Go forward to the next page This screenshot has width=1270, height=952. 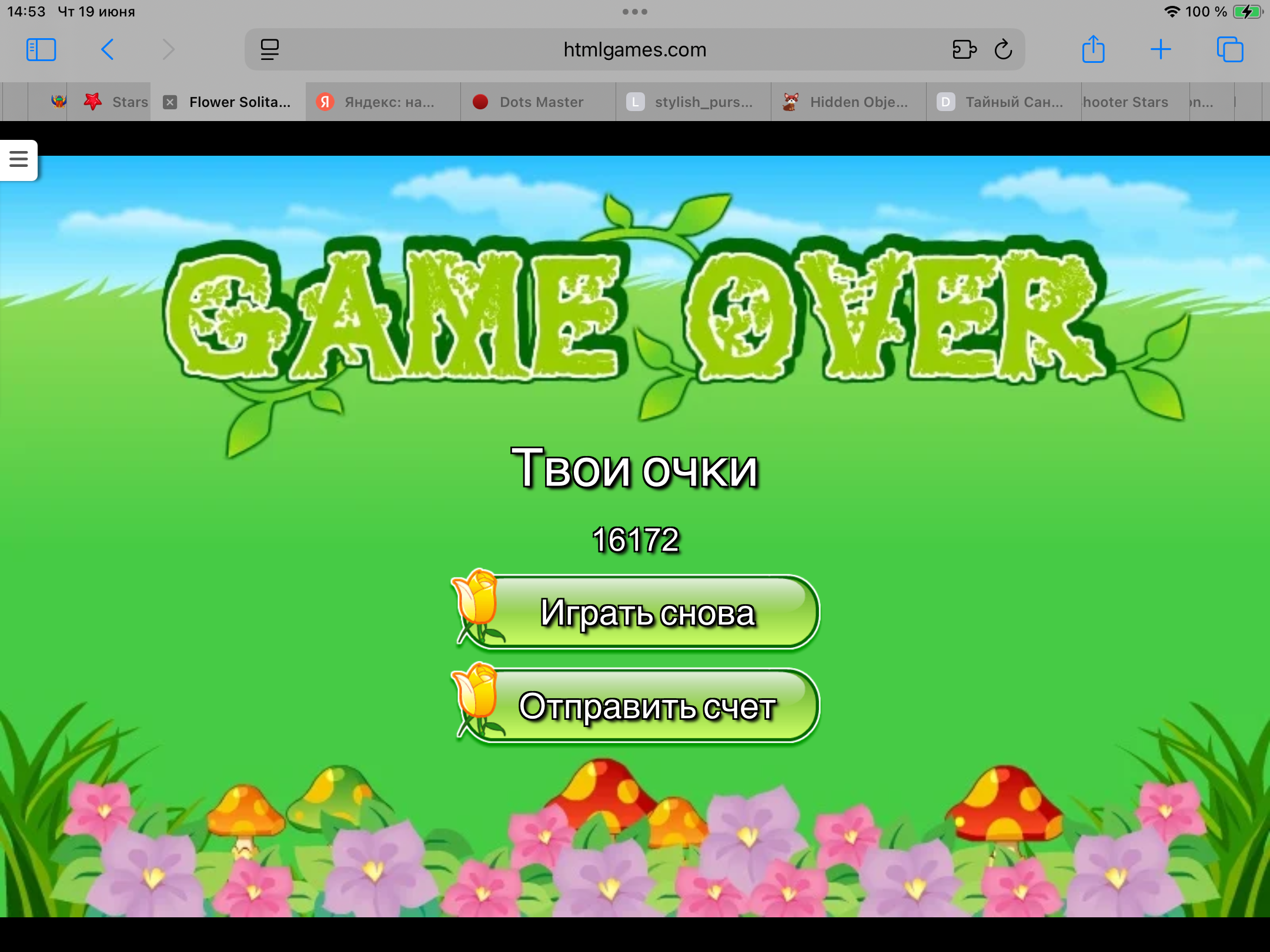tap(169, 49)
